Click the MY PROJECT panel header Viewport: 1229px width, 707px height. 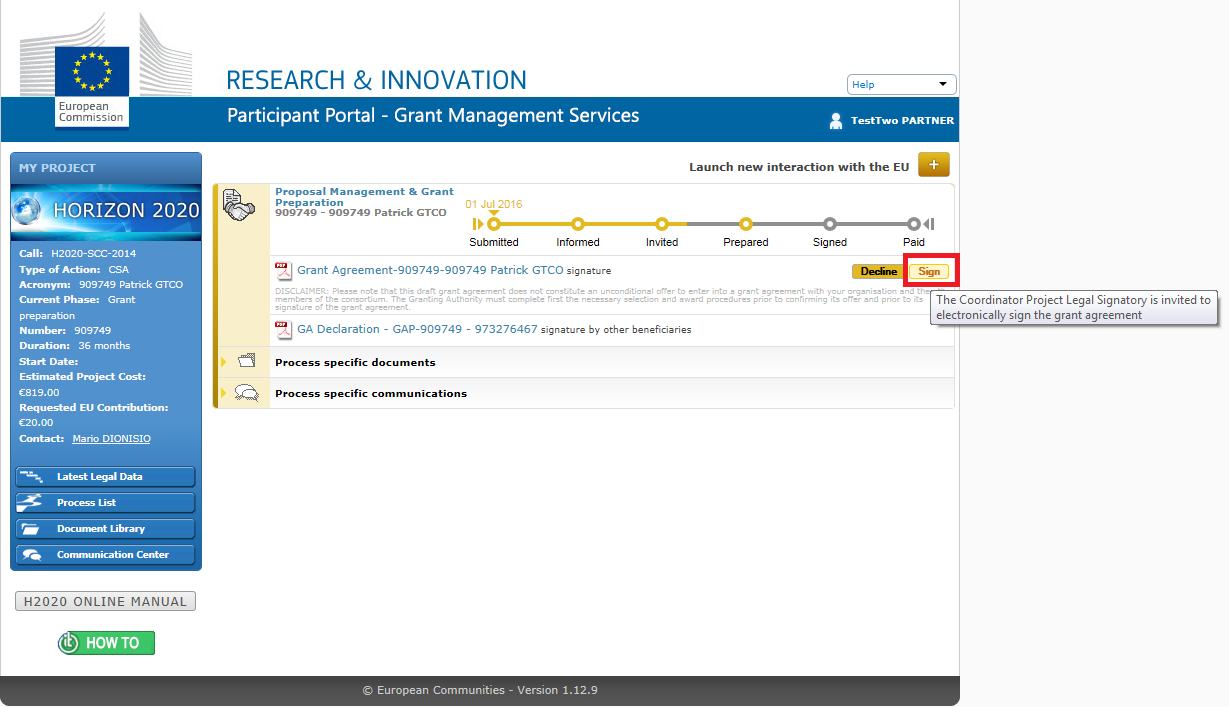point(106,168)
